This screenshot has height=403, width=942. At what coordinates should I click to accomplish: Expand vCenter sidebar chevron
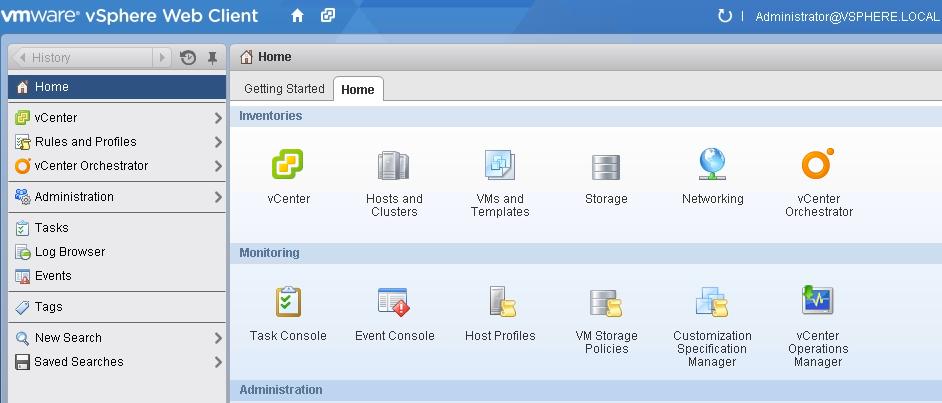pyautogui.click(x=218, y=118)
